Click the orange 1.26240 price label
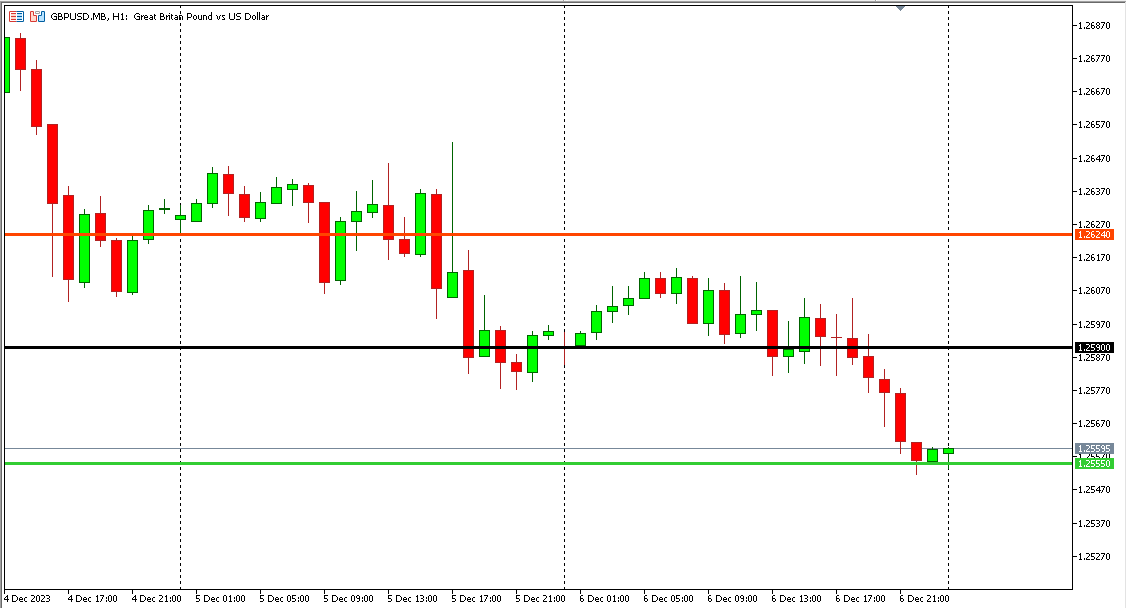1126x608 pixels. (1095, 234)
